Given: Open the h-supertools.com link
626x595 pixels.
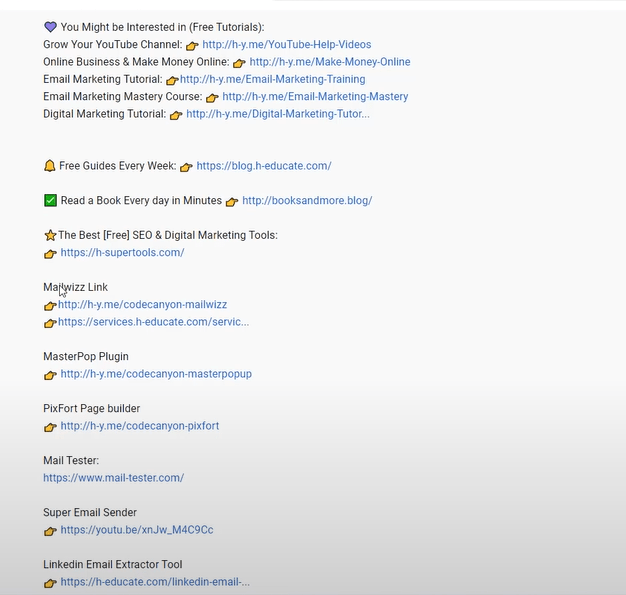Looking at the screenshot, I should pos(122,252).
